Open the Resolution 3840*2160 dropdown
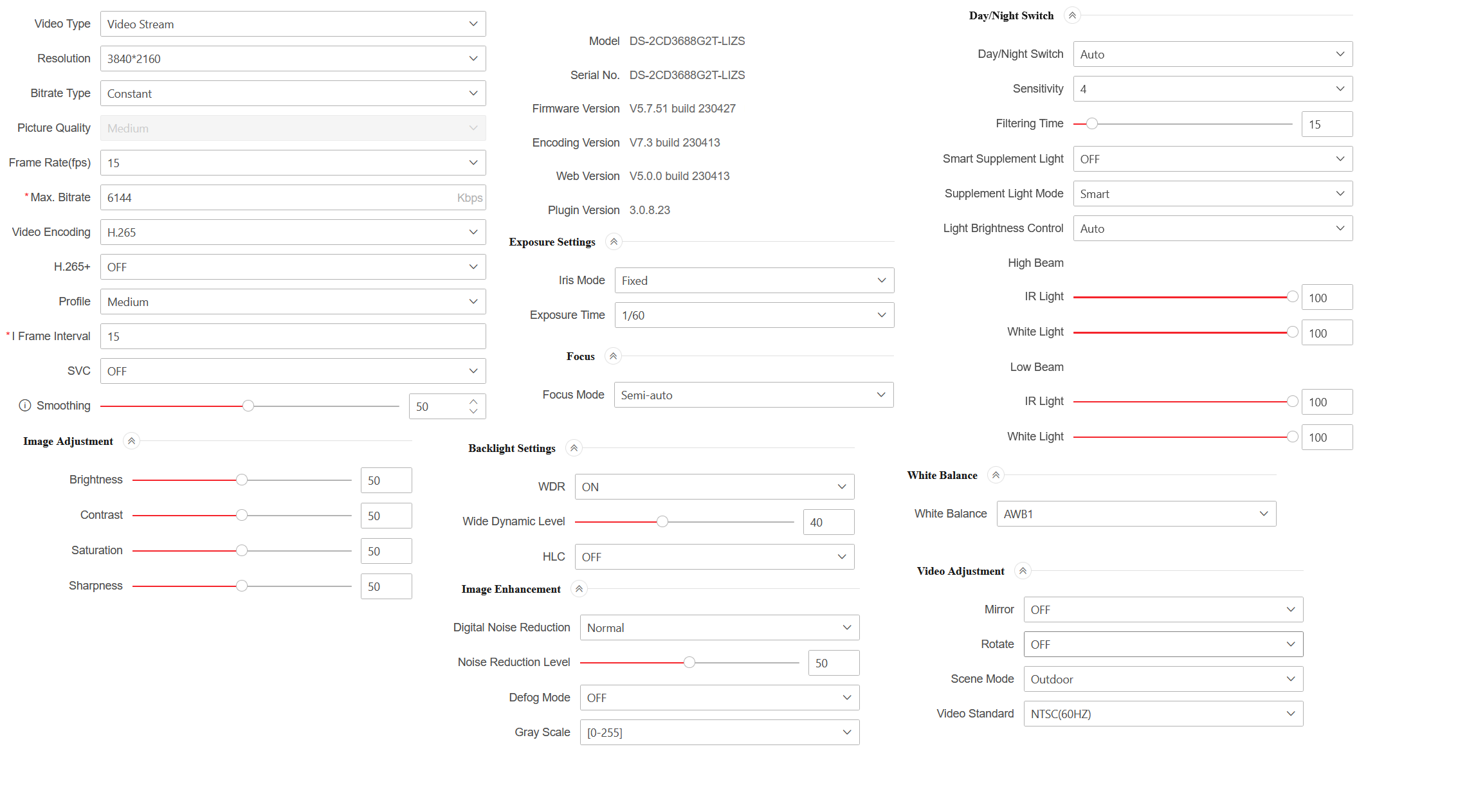This screenshot has height=812, width=1458. click(293, 59)
